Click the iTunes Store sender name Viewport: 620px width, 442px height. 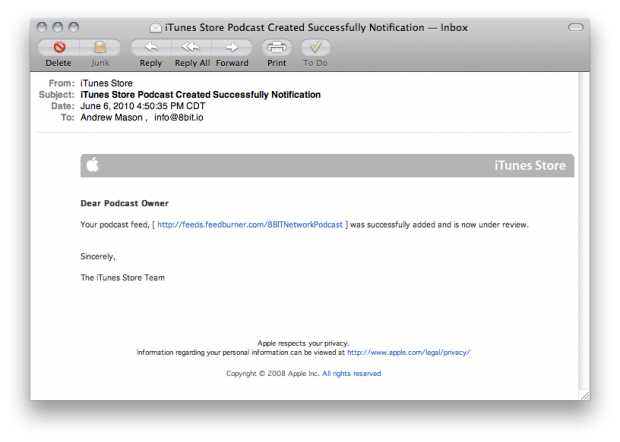click(106, 83)
